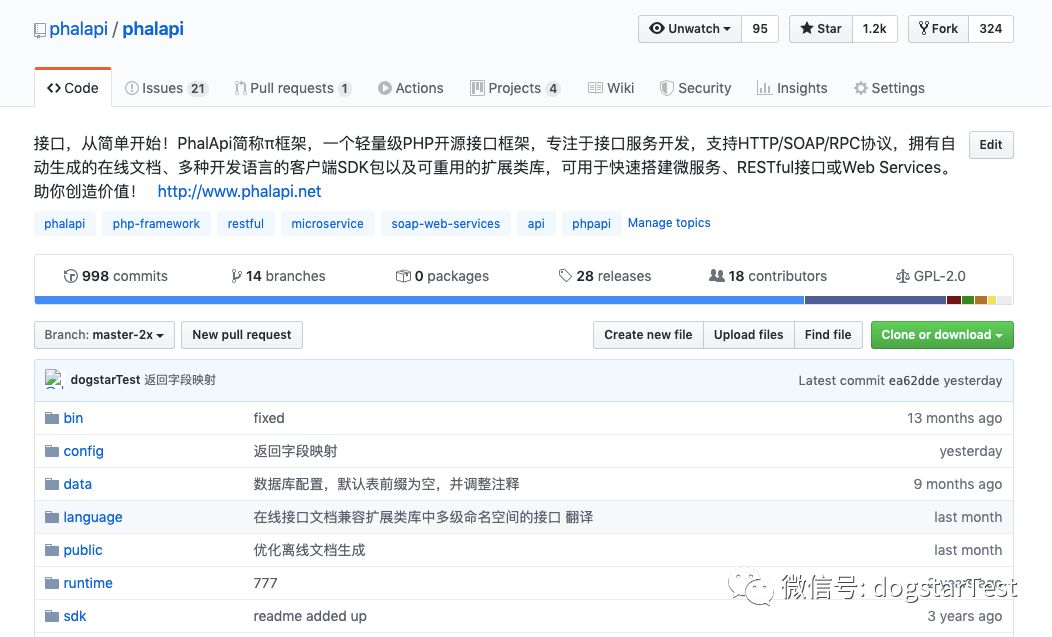Fork the phalapi repository

(x=937, y=29)
